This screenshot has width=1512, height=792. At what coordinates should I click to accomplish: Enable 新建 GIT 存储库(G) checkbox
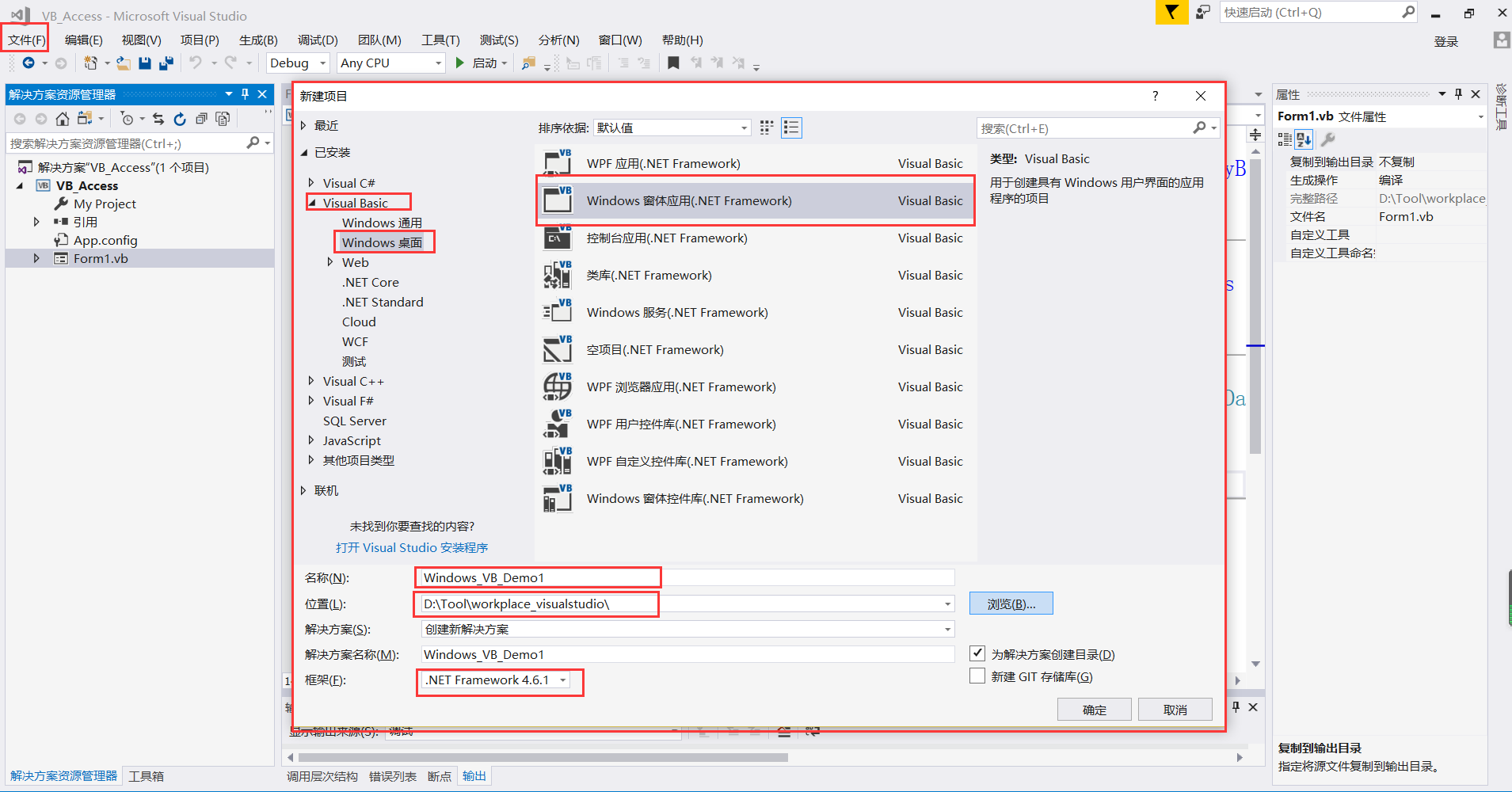[x=978, y=676]
